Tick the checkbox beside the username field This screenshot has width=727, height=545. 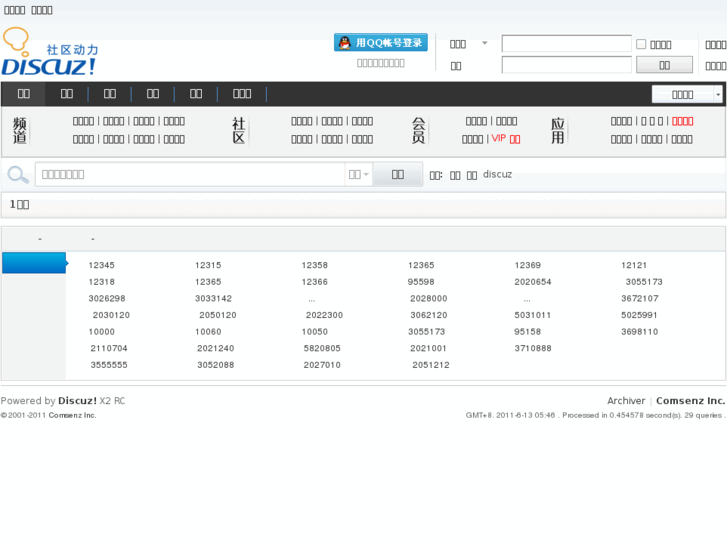[x=641, y=44]
